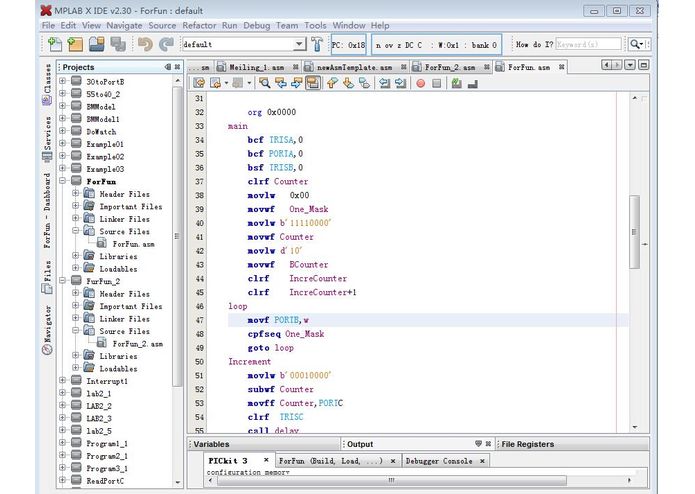Image resolution: width=695 pixels, height=494 pixels.
Task: Click the Comment editor icon
Action: tap(457, 83)
